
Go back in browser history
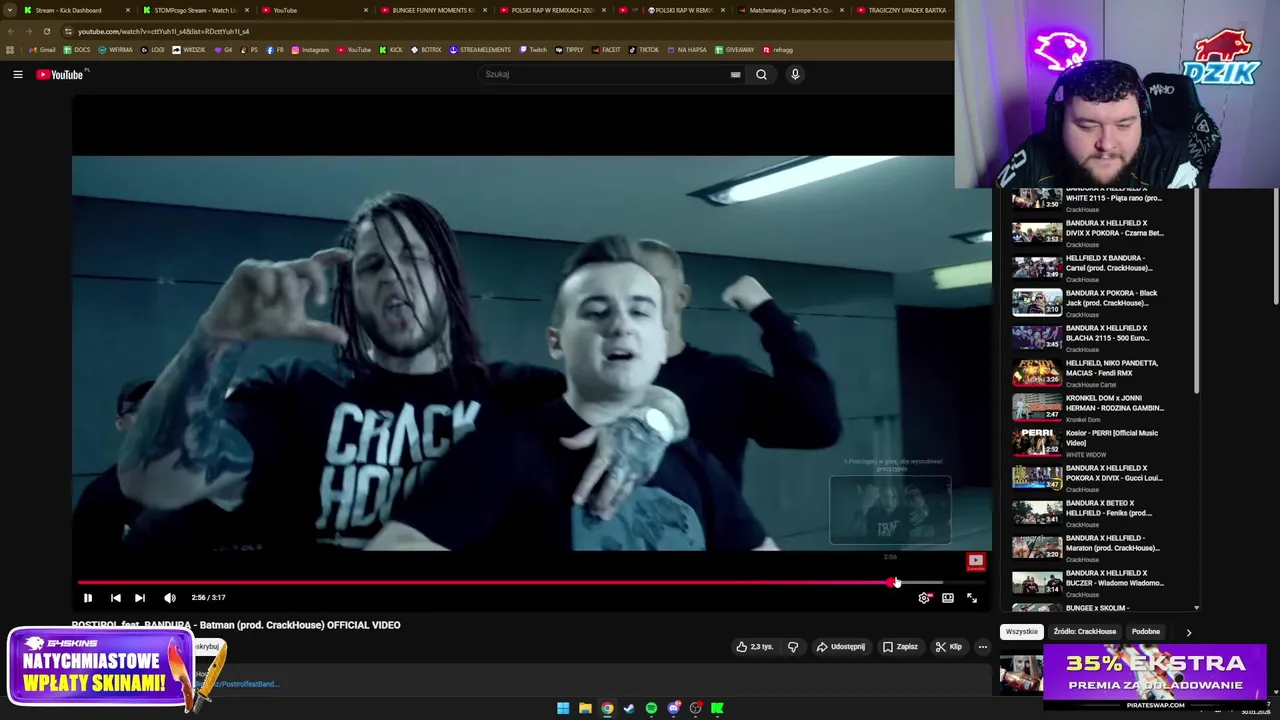[10, 31]
